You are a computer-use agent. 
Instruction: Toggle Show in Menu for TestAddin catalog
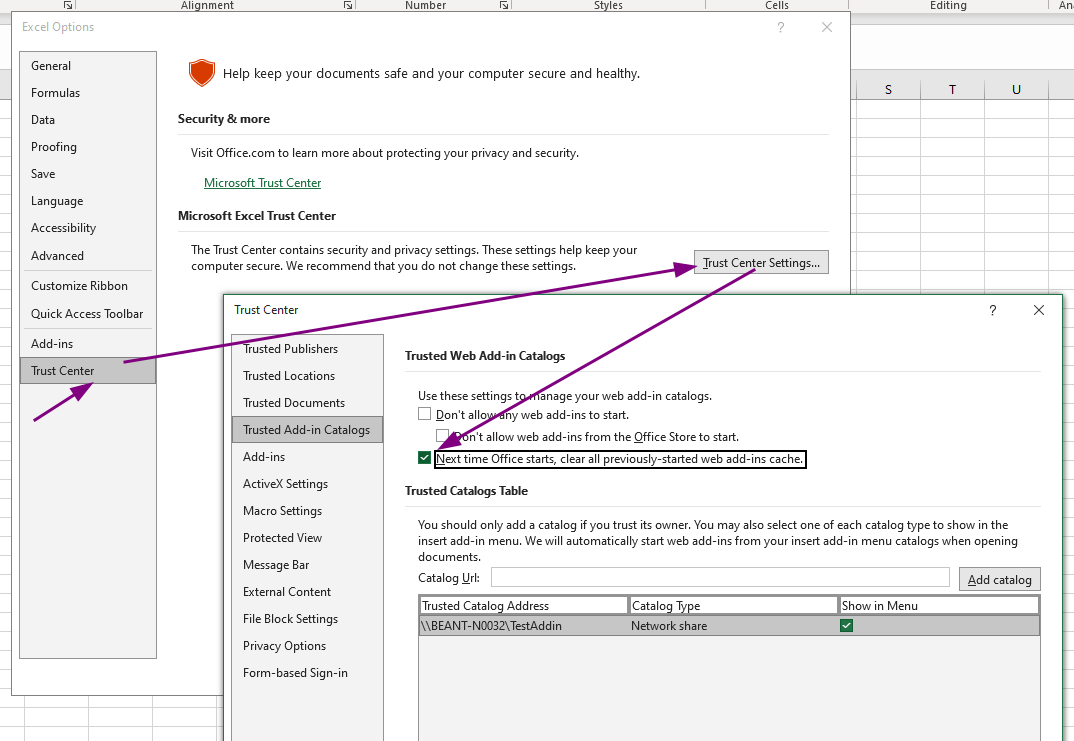847,626
